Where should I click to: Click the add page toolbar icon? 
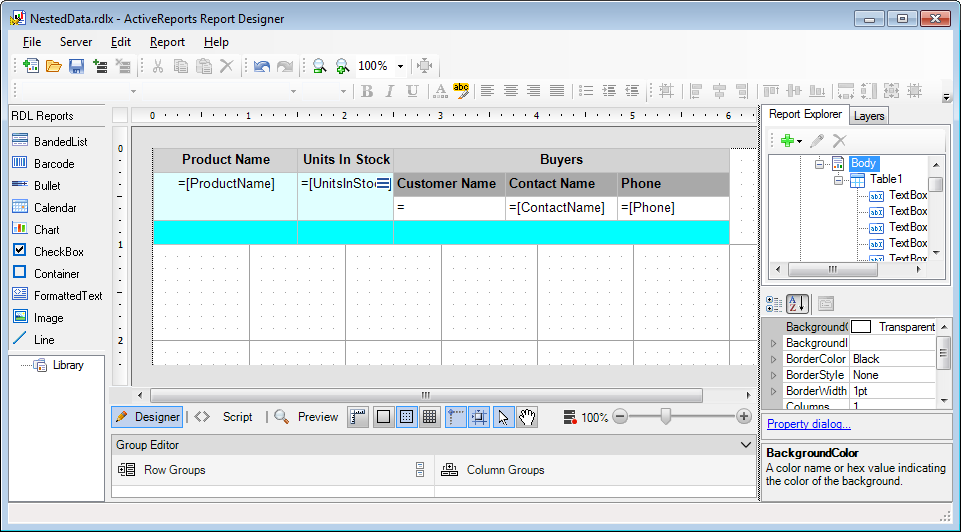click(x=100, y=66)
